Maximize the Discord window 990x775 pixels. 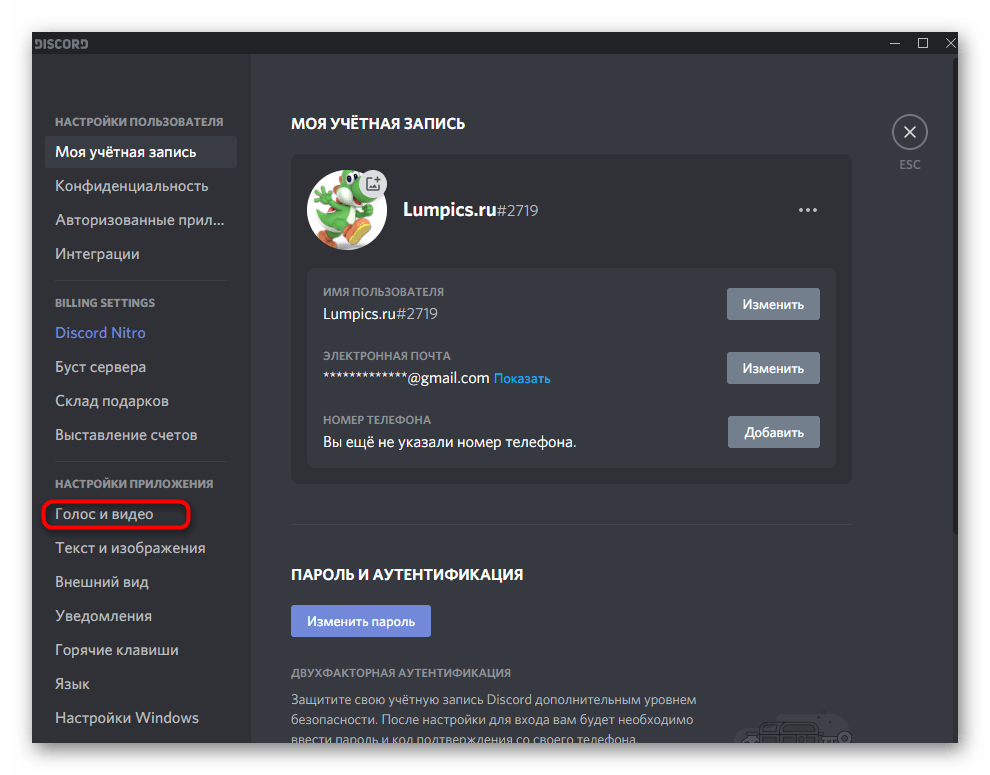click(x=923, y=43)
